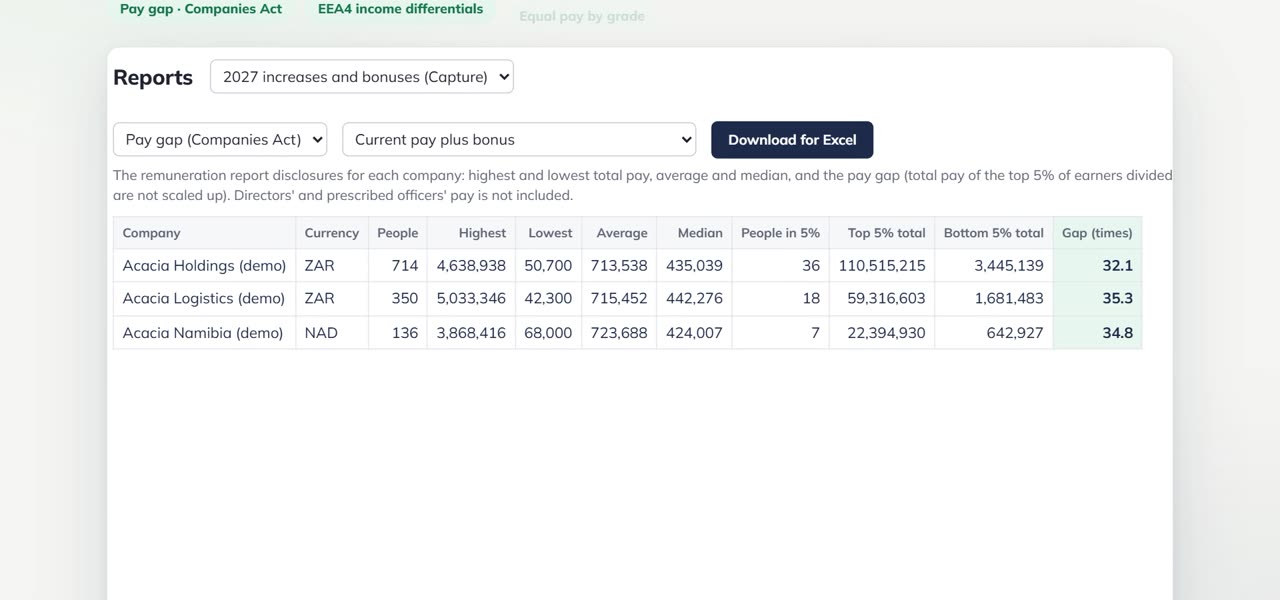The image size is (1280, 600).
Task: Click lowest pay value 42,300
Action: coord(549,299)
